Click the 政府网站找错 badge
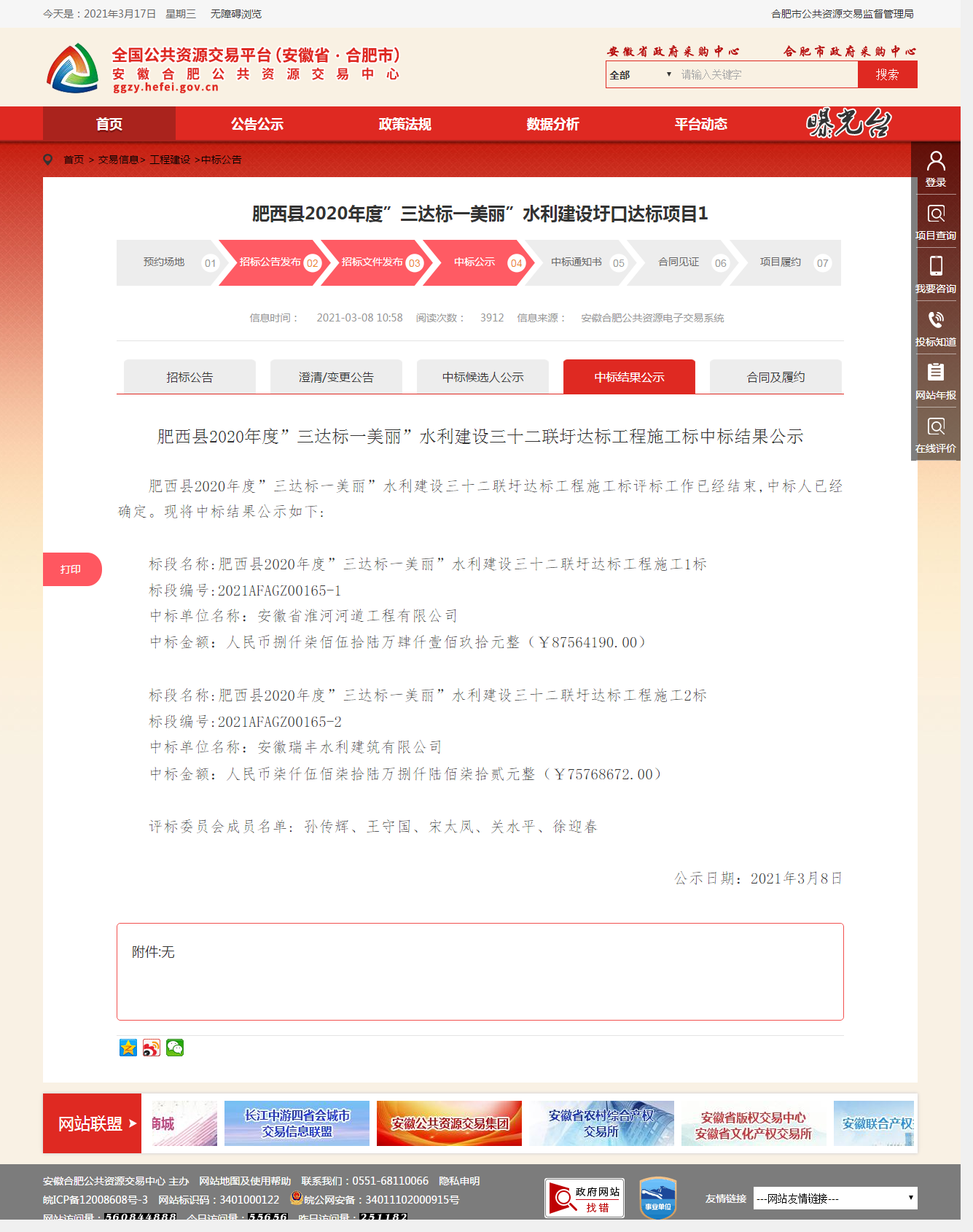This screenshot has width=973, height=1232. click(585, 1198)
